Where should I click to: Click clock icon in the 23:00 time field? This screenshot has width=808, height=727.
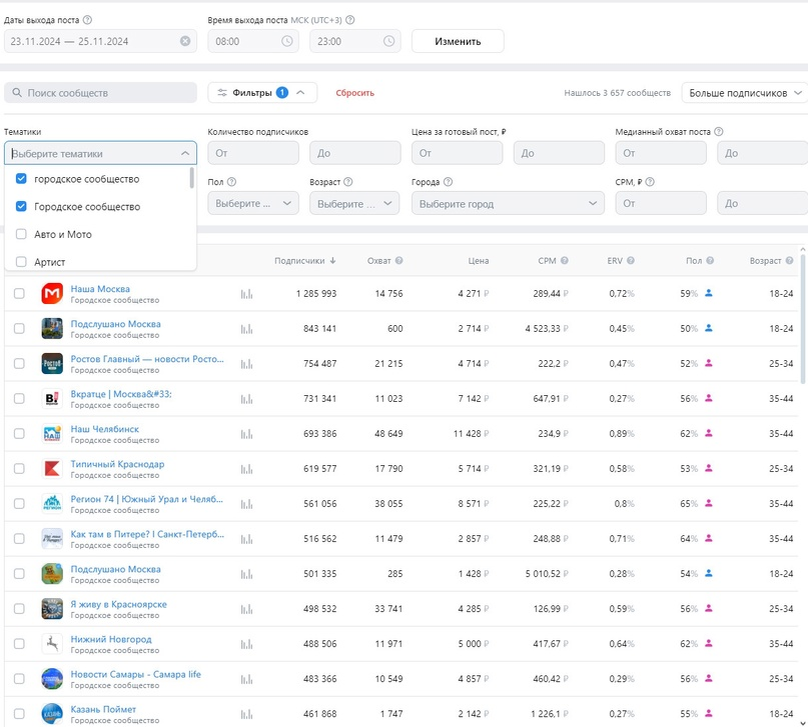coord(389,41)
